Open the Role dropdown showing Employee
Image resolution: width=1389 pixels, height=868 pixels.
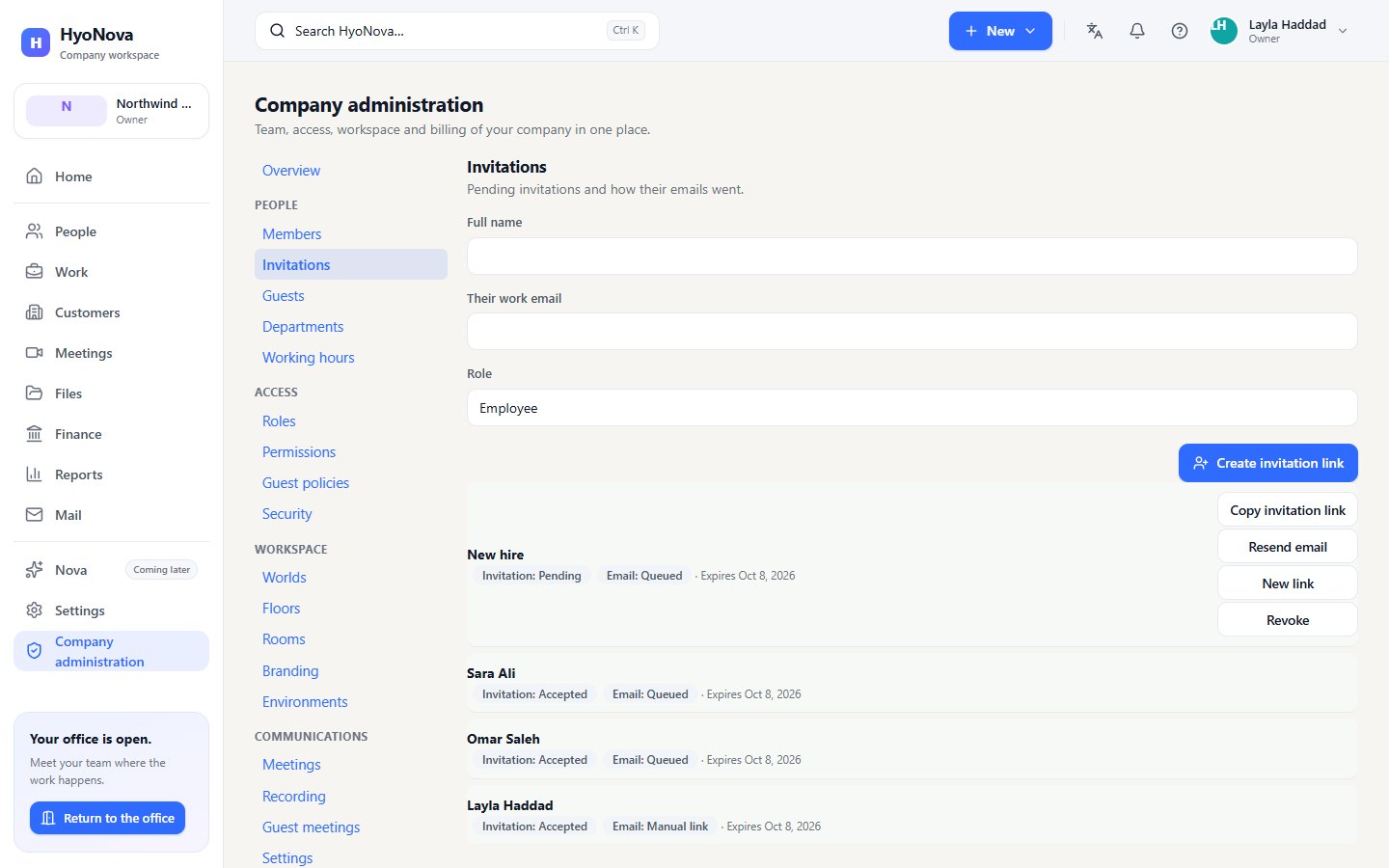tap(912, 408)
